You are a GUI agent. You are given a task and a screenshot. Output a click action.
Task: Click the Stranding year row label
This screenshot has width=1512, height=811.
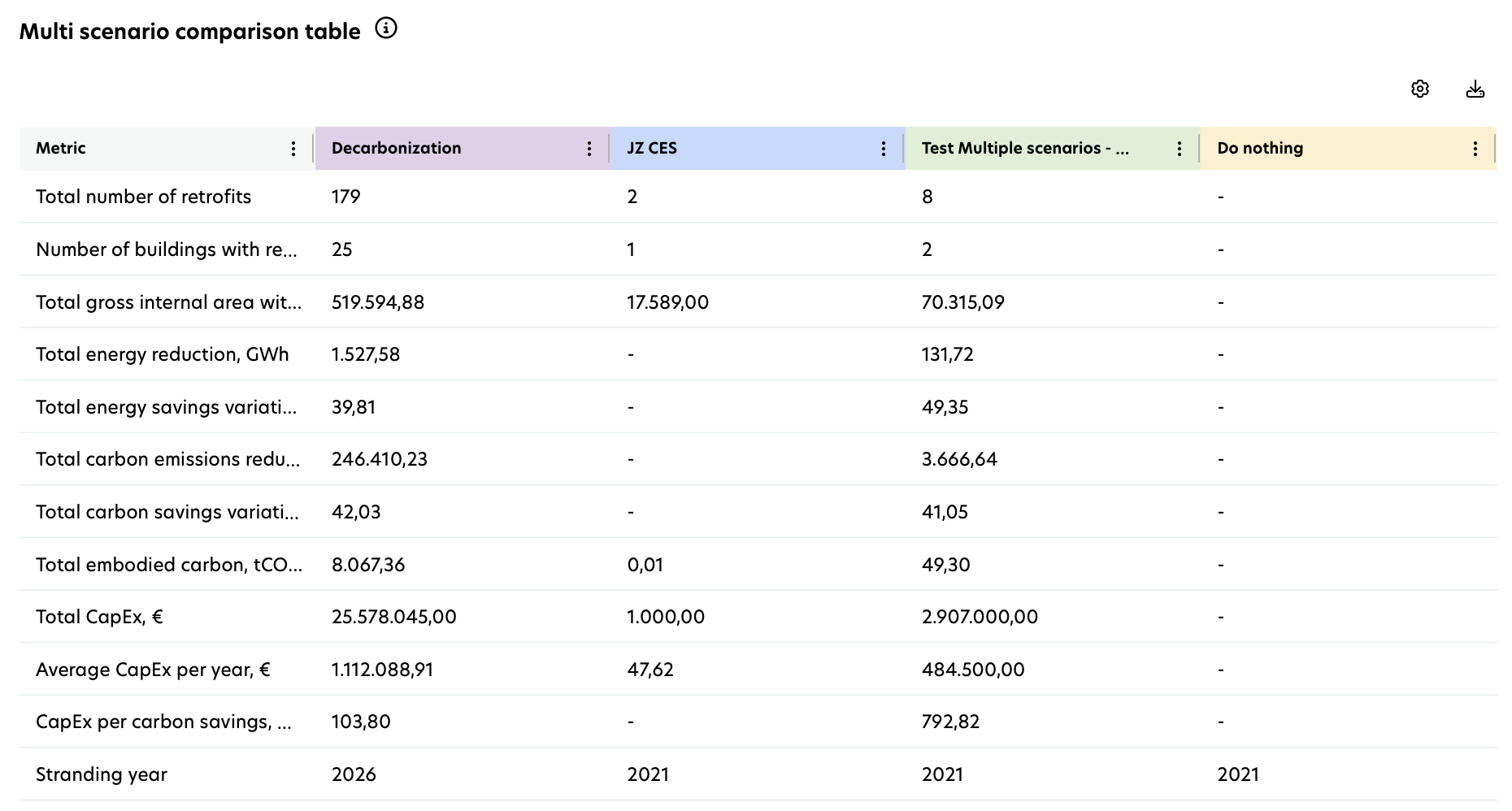[102, 774]
